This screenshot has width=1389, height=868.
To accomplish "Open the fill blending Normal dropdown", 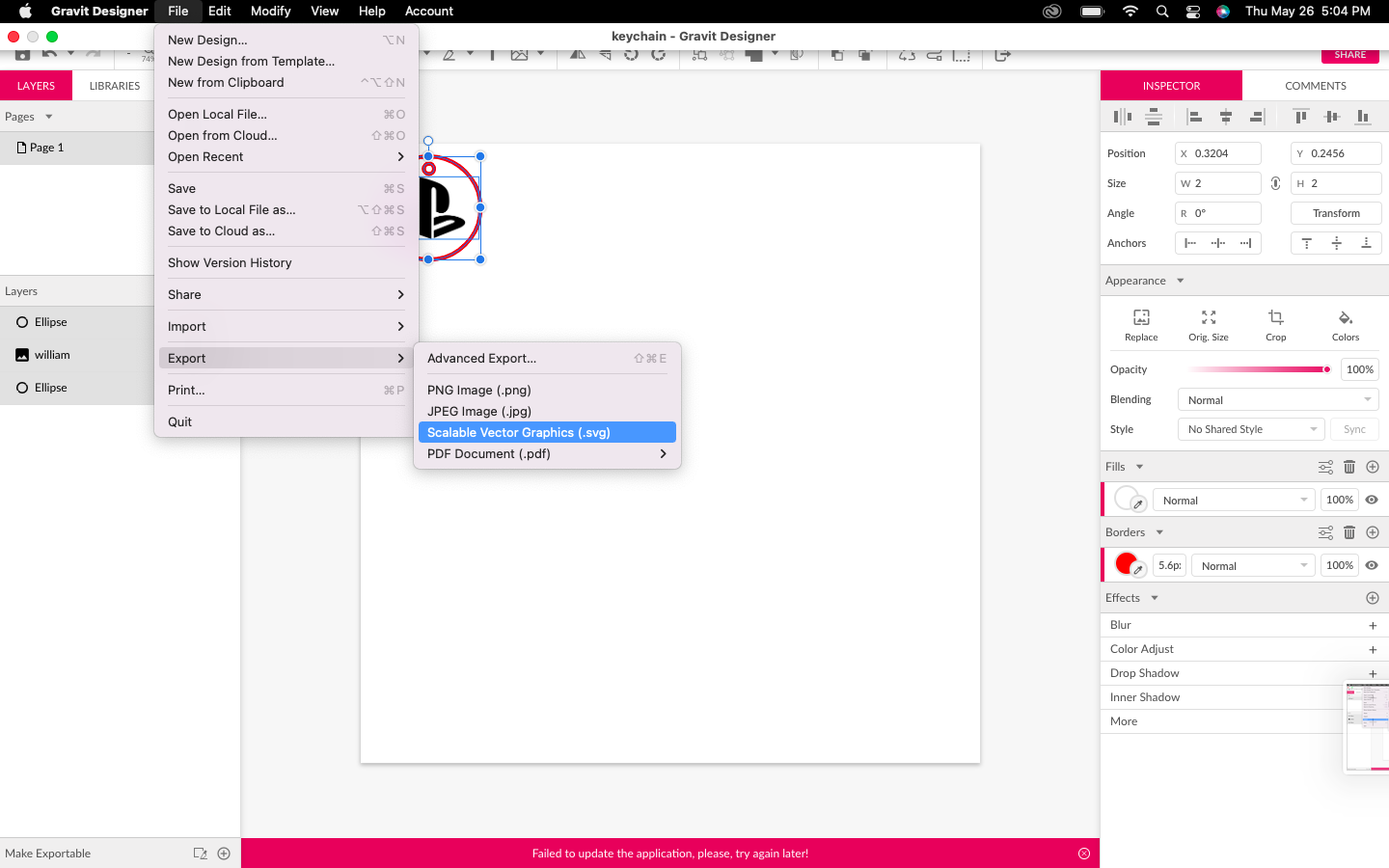I will pos(1234,500).
